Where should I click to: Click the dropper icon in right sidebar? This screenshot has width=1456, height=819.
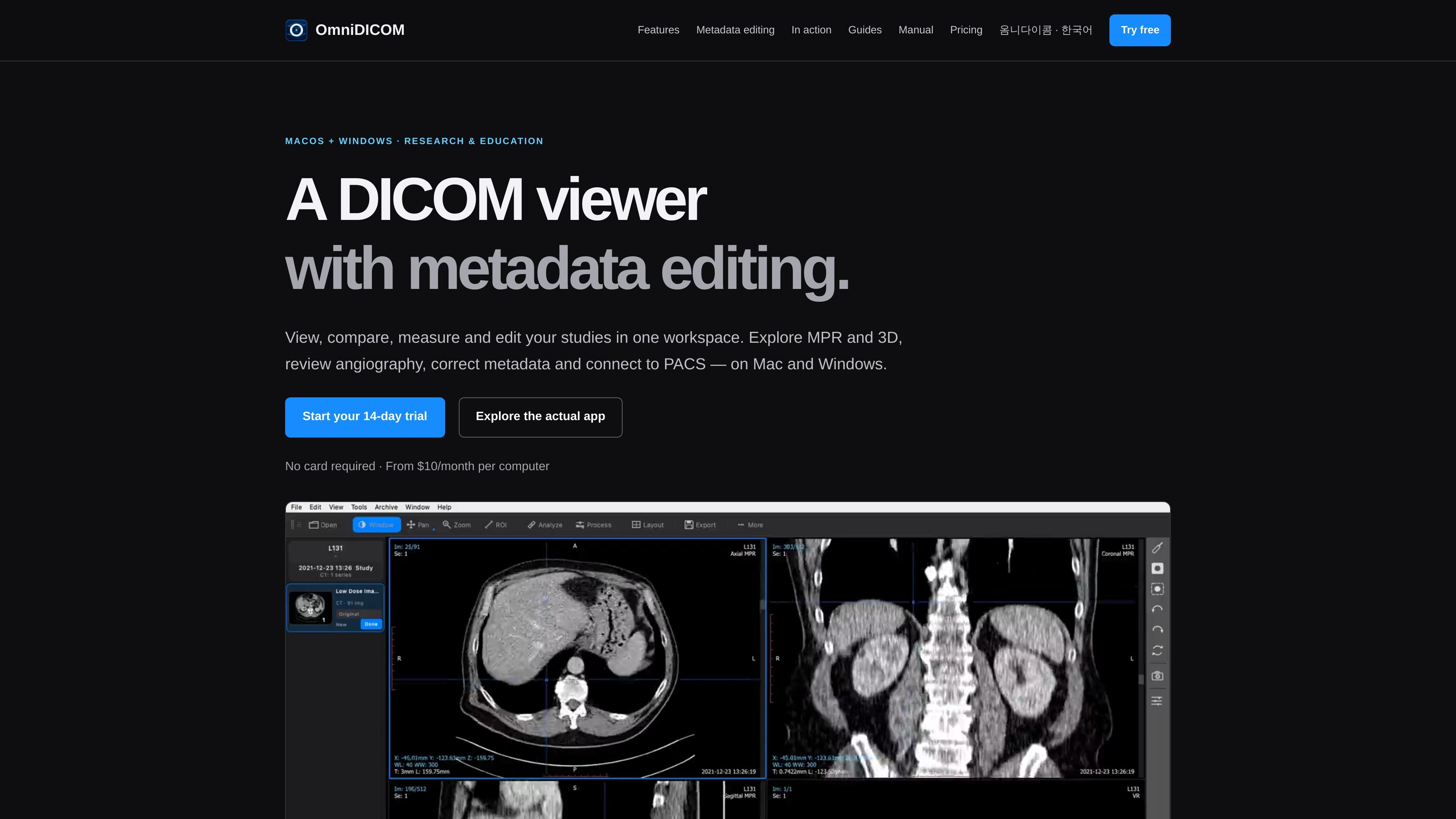[x=1157, y=548]
